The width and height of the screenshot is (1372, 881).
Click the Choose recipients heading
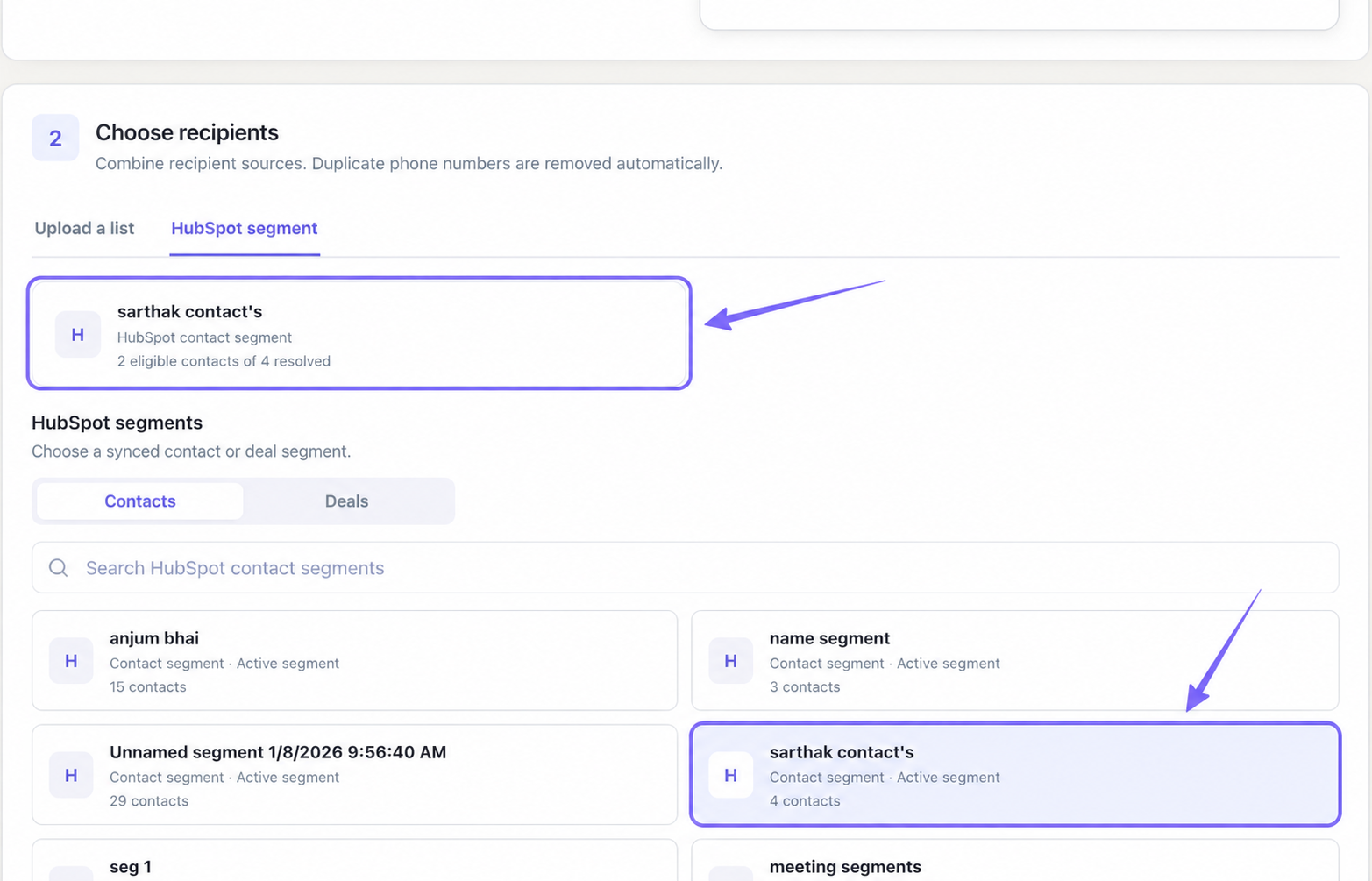(x=187, y=132)
